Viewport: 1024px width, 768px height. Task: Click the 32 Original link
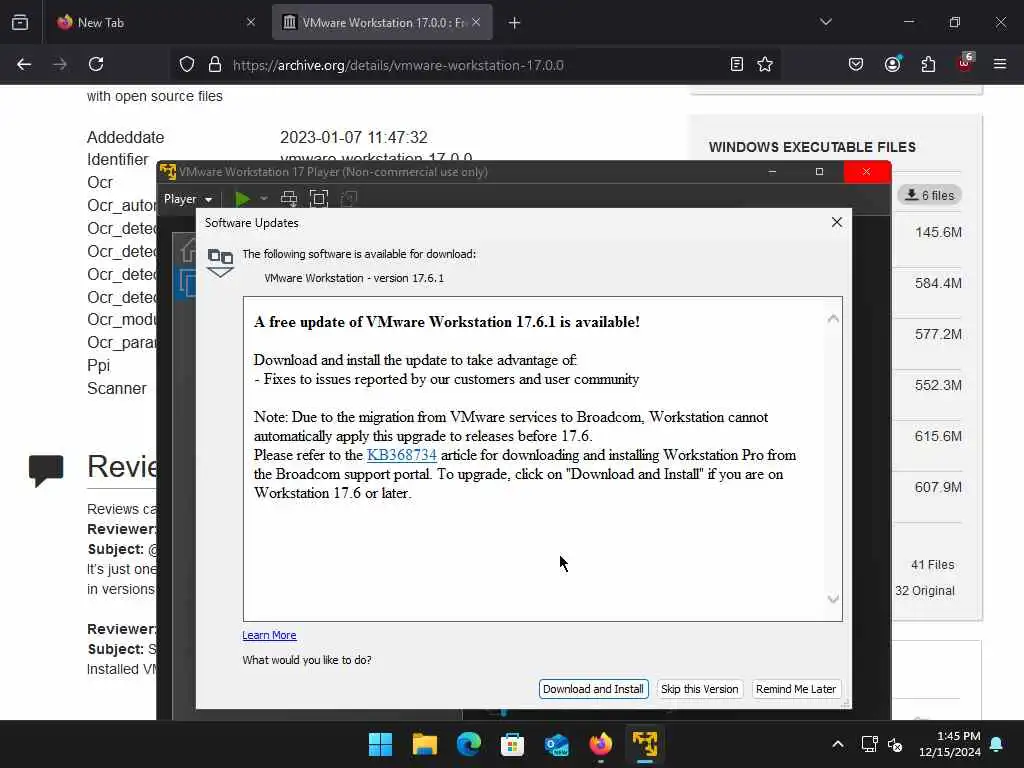[925, 590]
